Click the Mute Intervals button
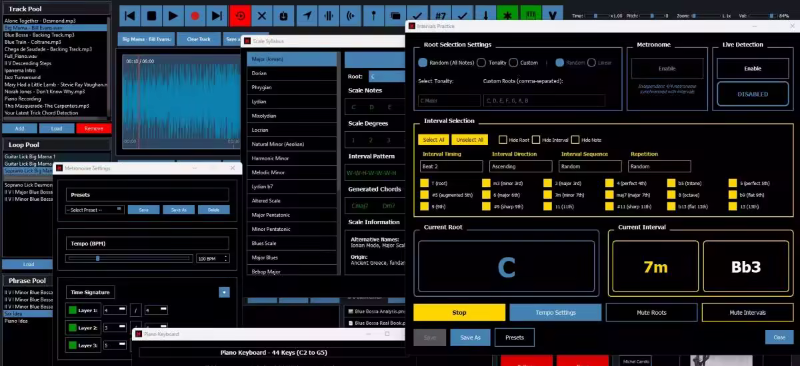Image resolution: width=800 pixels, height=366 pixels. click(747, 312)
